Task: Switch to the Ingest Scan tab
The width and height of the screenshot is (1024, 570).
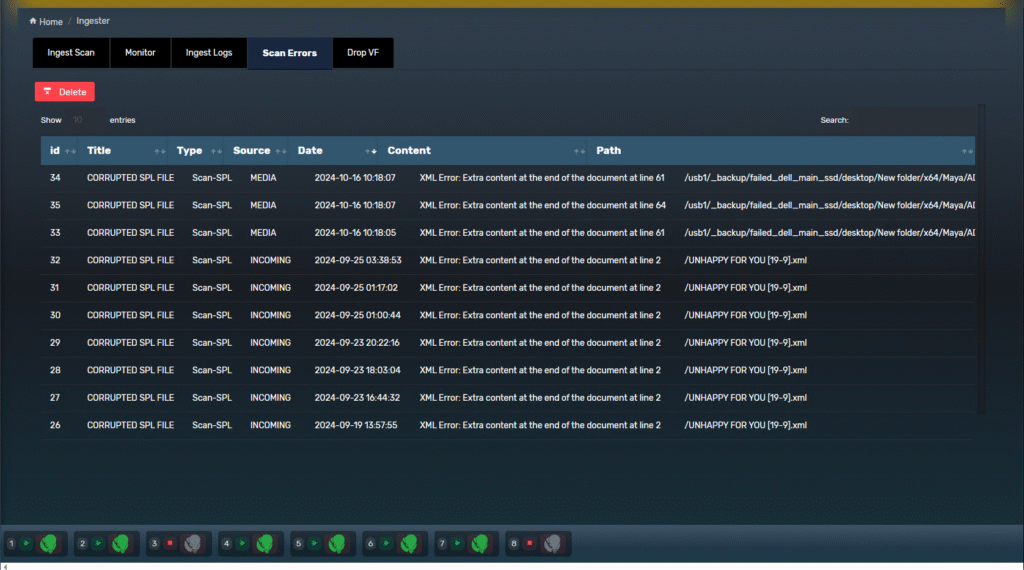Action: click(x=71, y=53)
